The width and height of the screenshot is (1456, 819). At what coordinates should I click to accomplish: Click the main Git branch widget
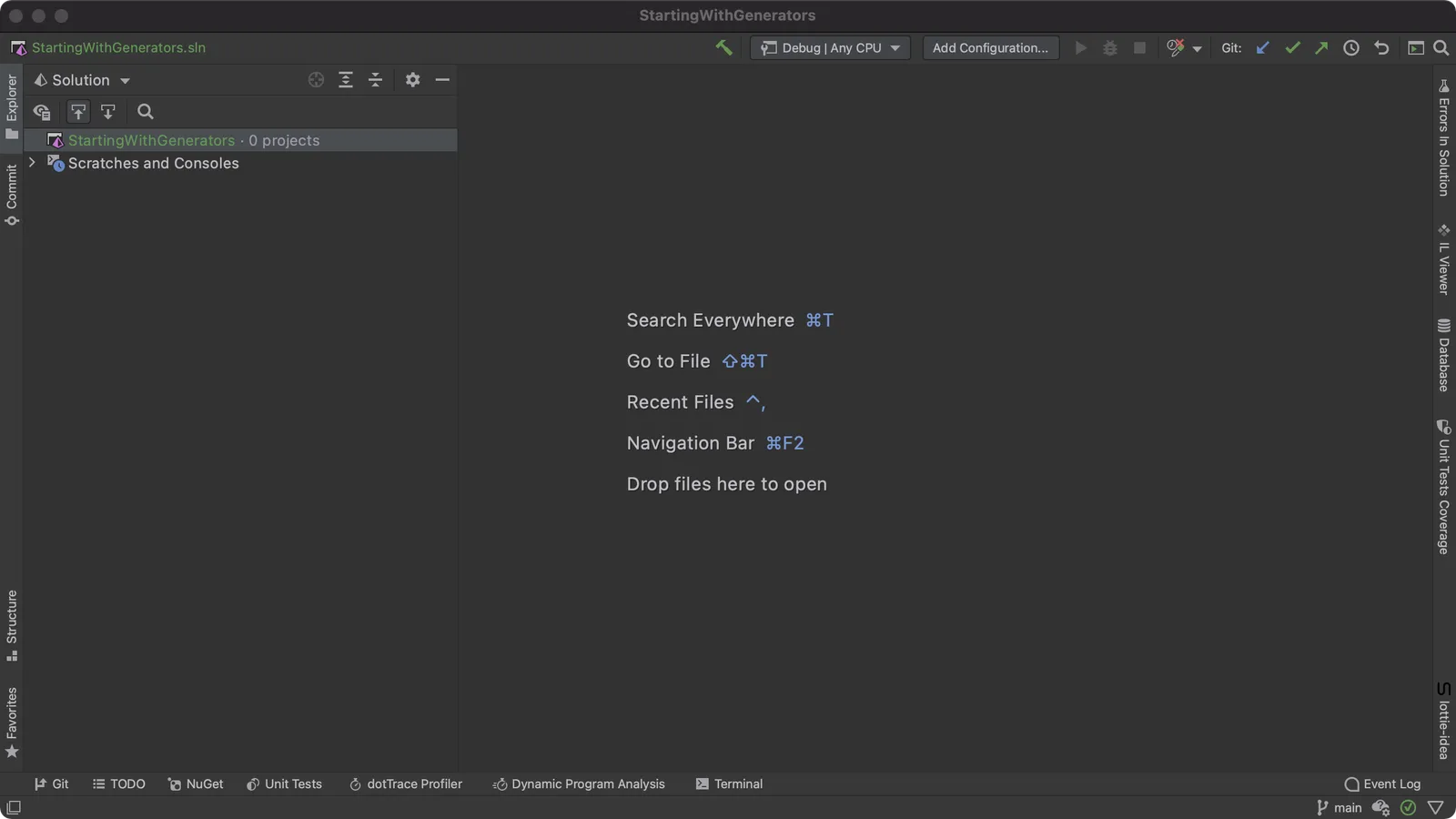[1339, 807]
